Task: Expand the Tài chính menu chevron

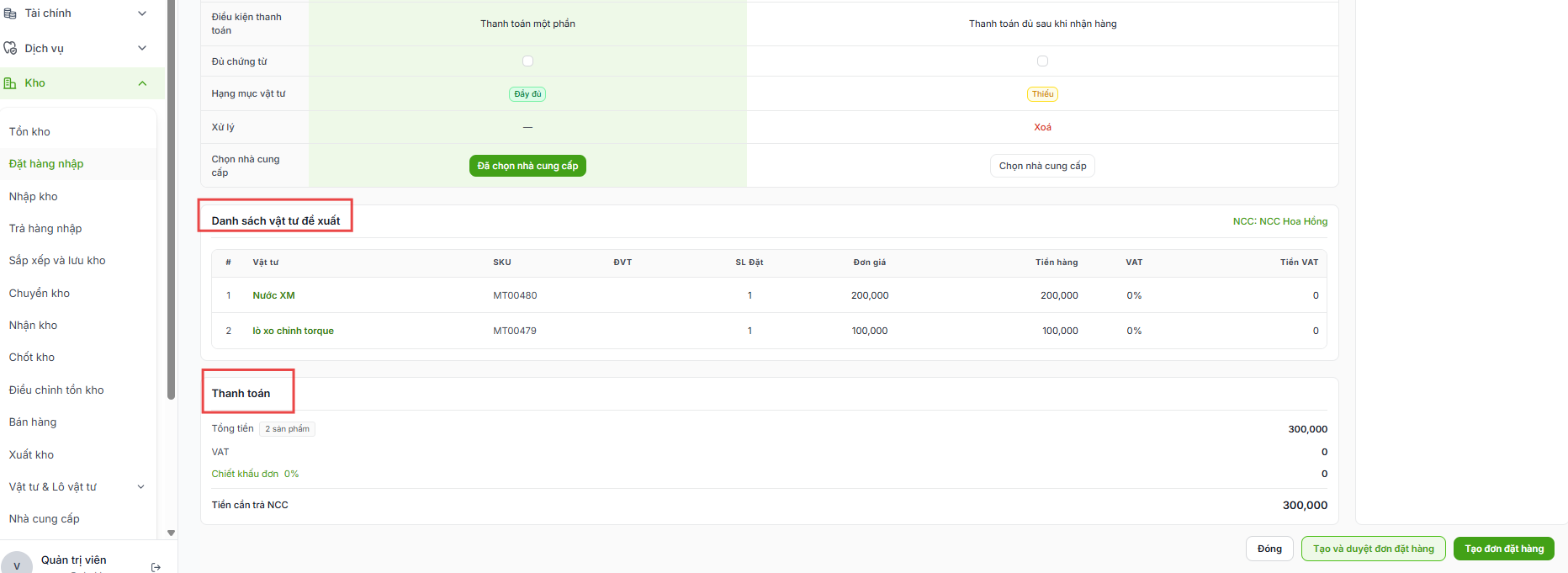Action: (x=142, y=13)
